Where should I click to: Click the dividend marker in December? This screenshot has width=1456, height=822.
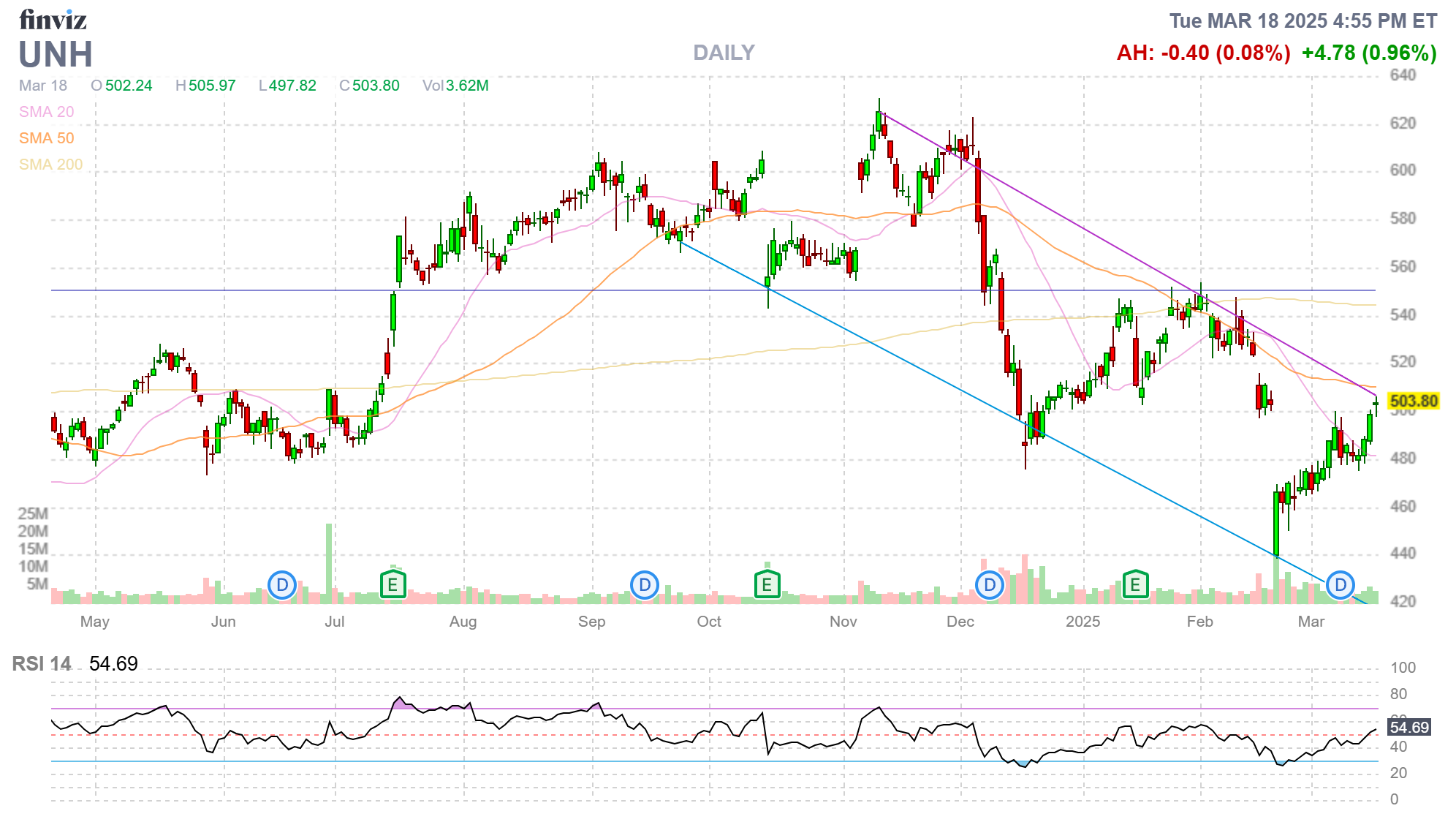pyautogui.click(x=990, y=585)
